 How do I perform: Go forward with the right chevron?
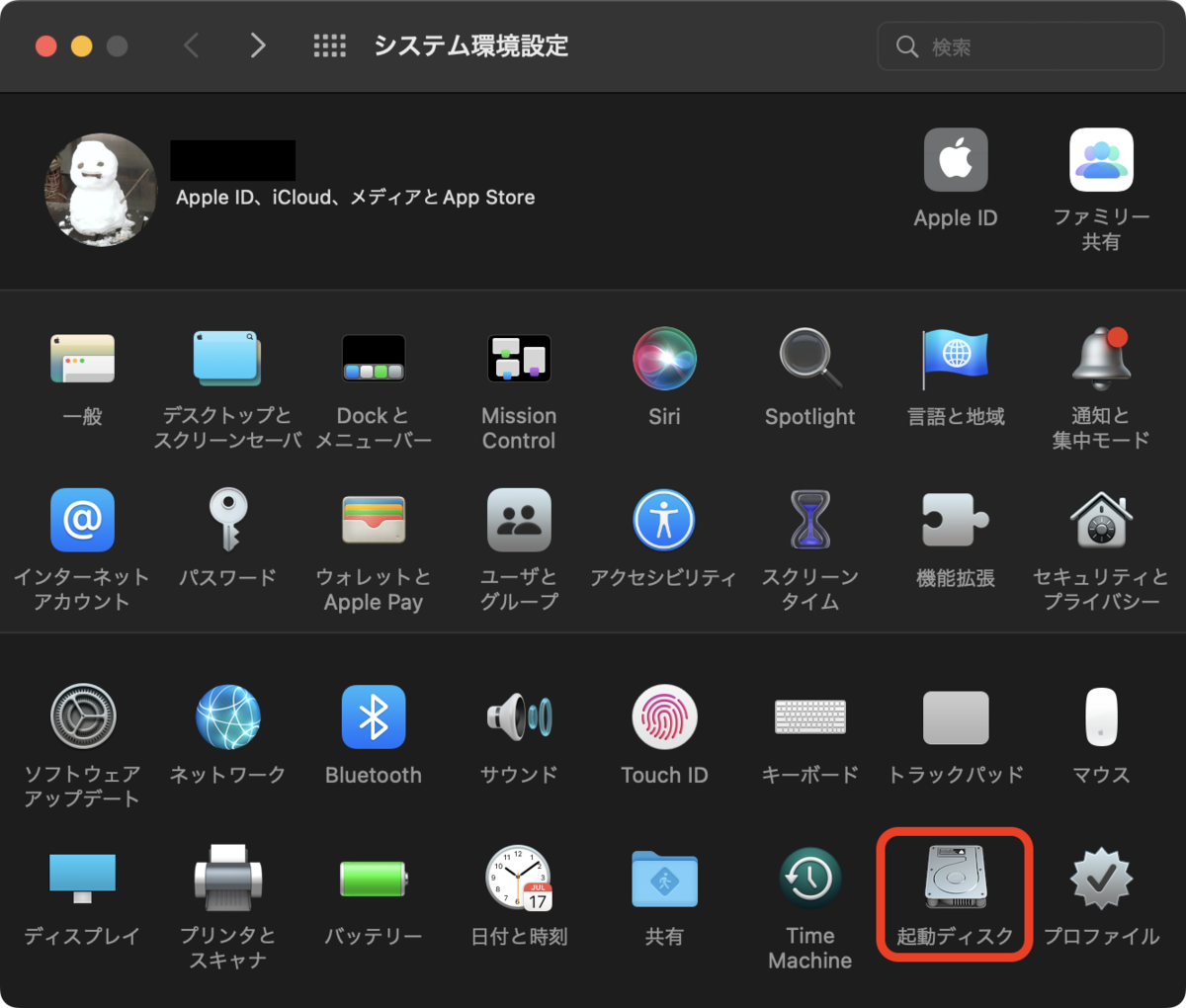pos(258,45)
